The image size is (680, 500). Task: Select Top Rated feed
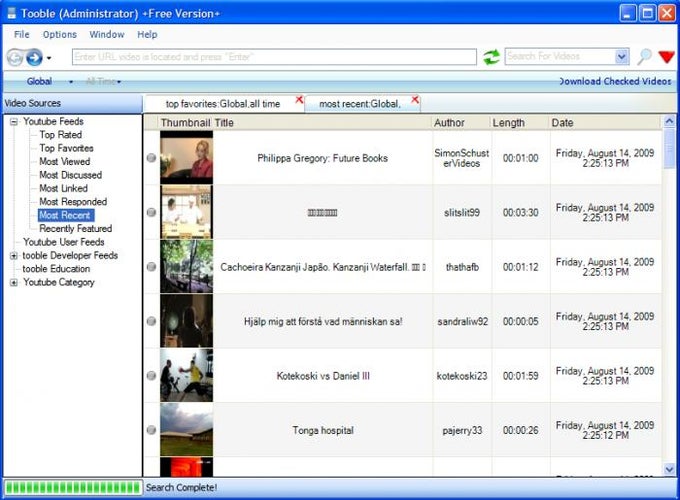click(60, 135)
